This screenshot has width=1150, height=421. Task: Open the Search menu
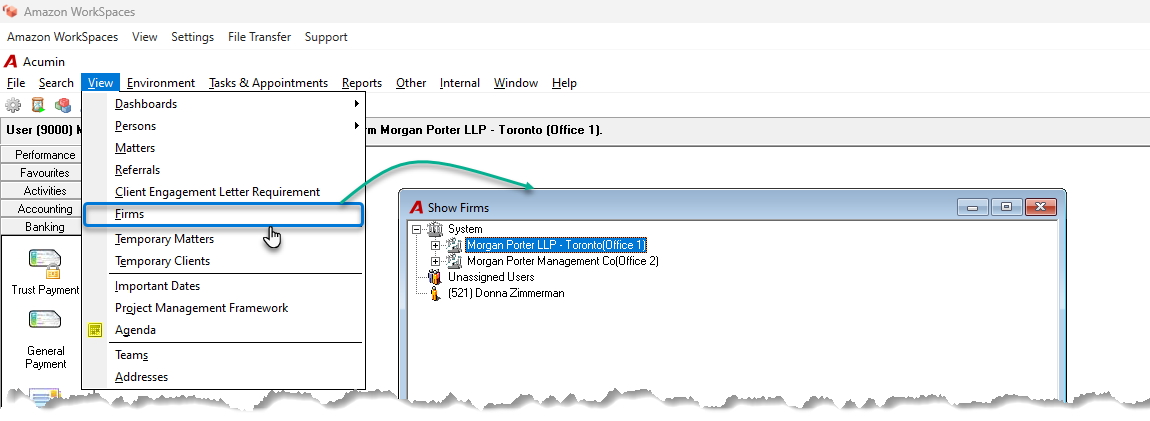[56, 83]
